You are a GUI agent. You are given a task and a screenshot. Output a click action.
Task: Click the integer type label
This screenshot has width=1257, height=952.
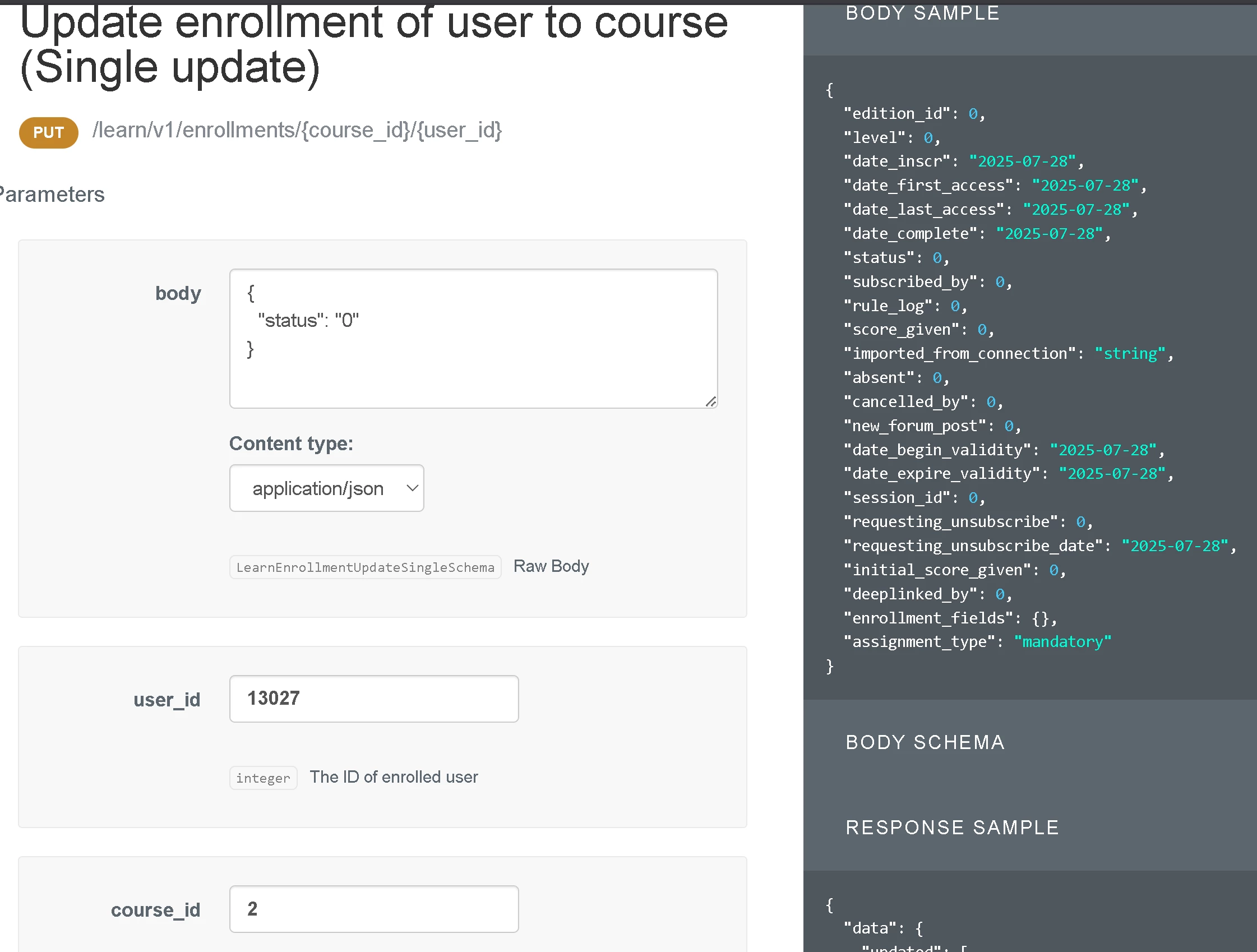(x=262, y=778)
